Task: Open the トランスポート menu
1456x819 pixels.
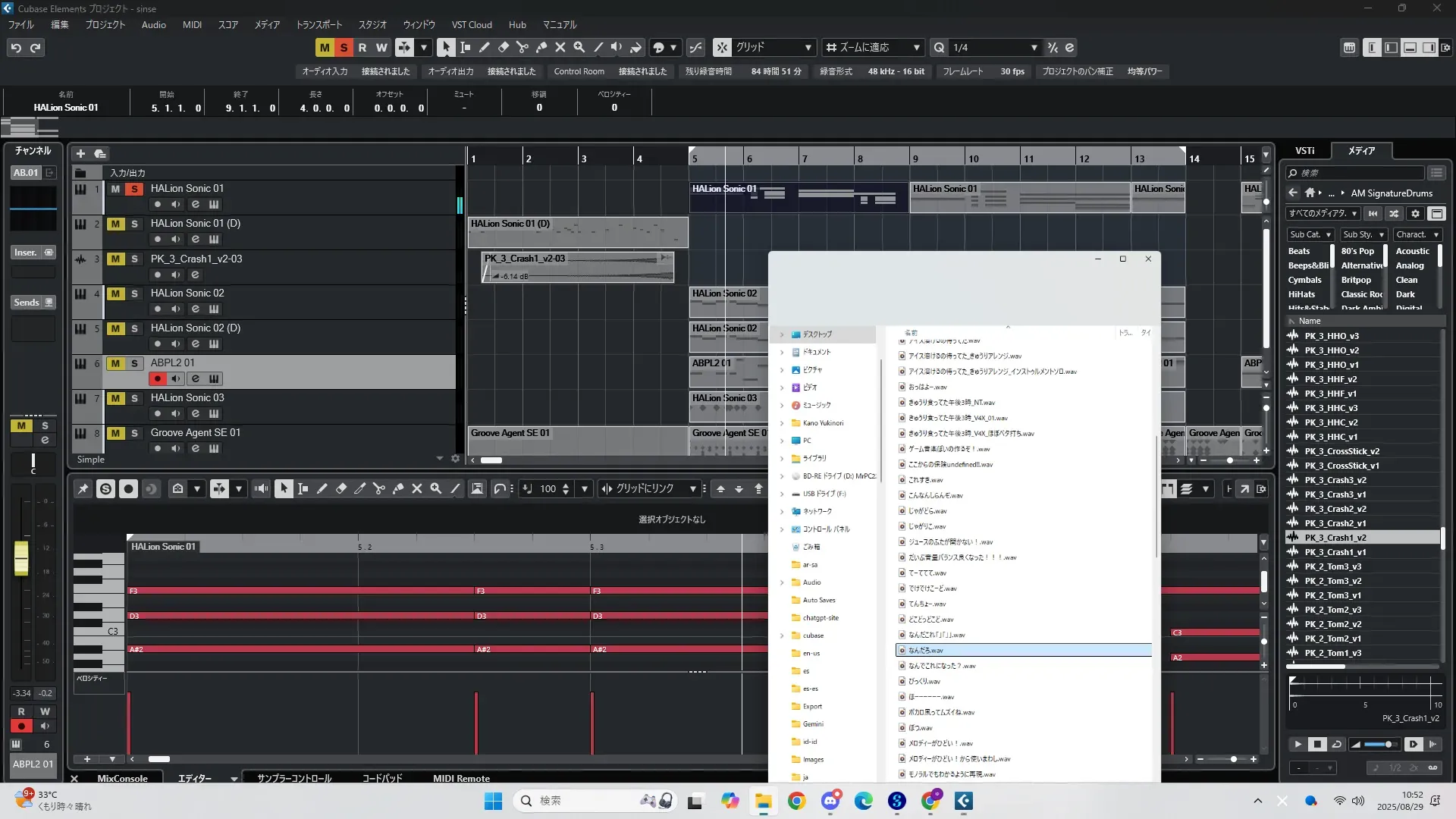Action: 318,24
